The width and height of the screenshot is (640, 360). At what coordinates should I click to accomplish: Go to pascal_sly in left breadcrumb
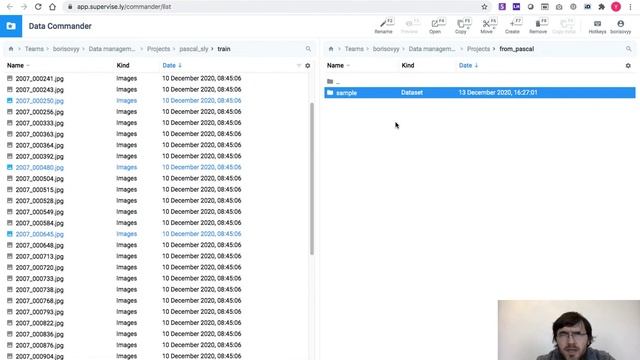tap(194, 49)
